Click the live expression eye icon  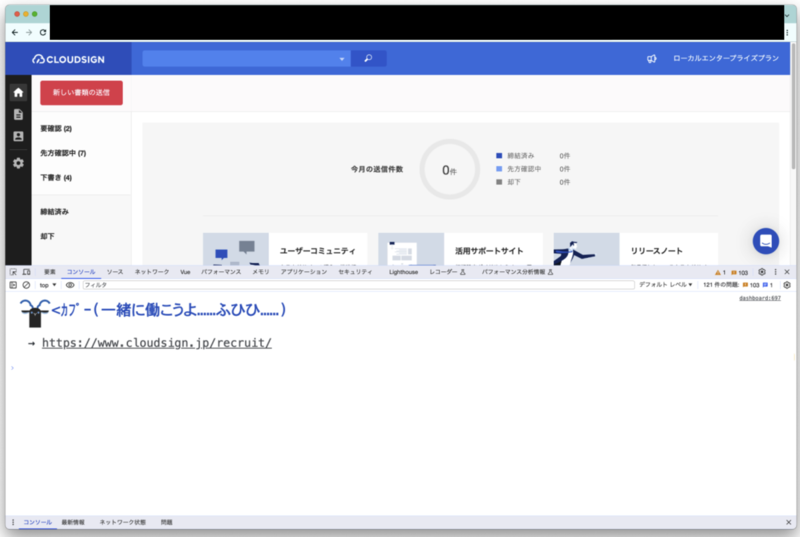click(70, 285)
